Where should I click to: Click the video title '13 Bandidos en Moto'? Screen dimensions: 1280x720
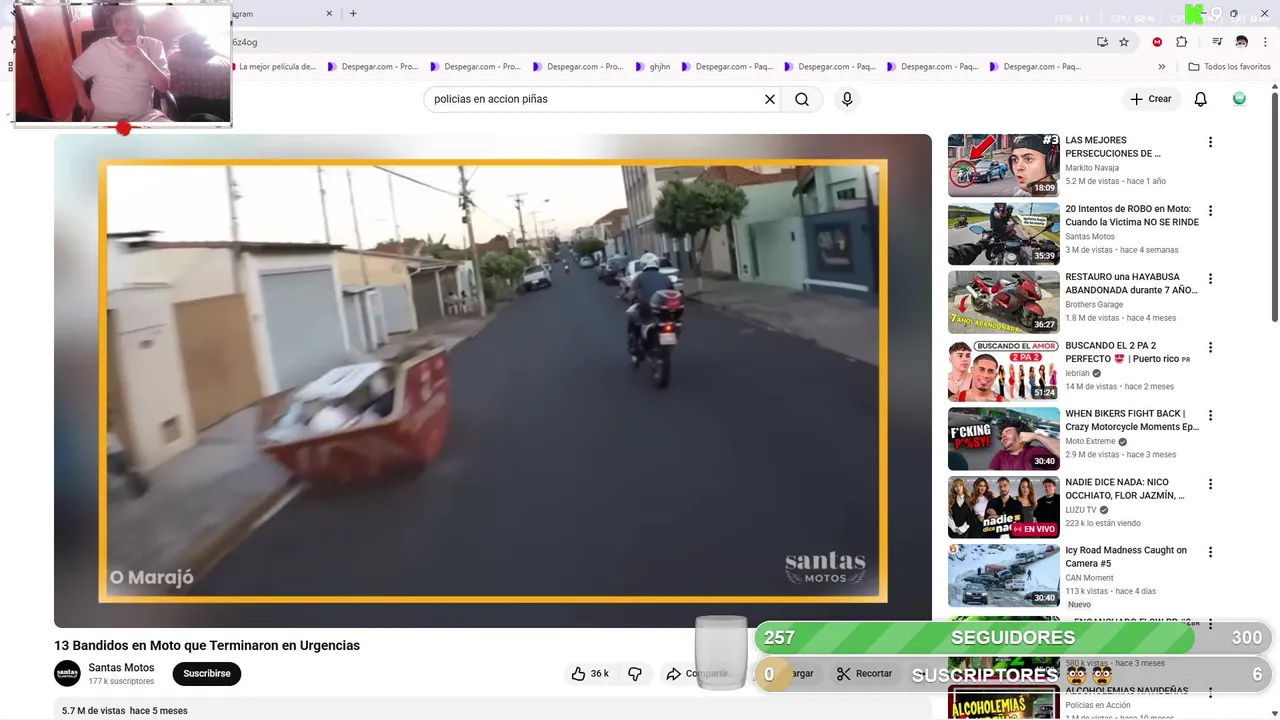[x=207, y=646]
